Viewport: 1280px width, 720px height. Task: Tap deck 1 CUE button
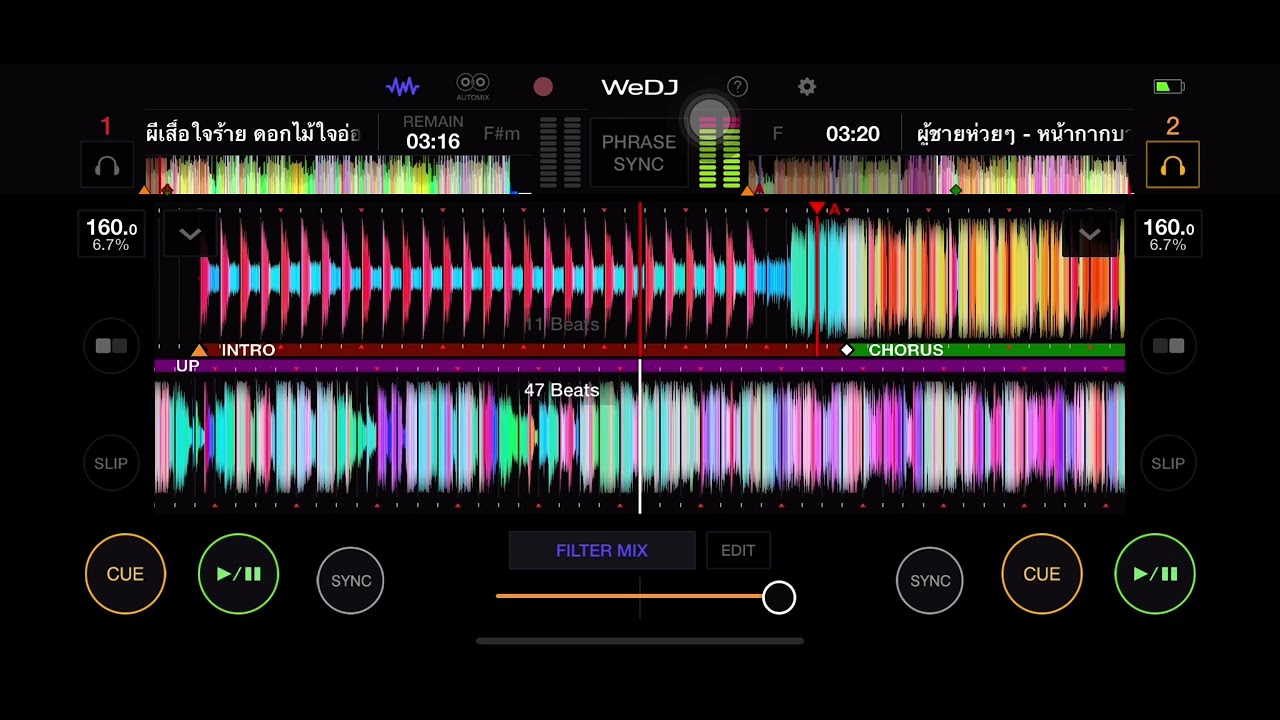click(125, 574)
